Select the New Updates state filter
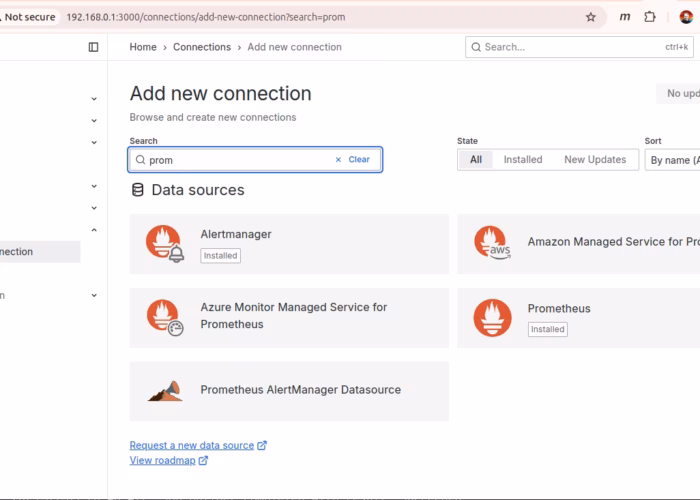 click(594, 159)
